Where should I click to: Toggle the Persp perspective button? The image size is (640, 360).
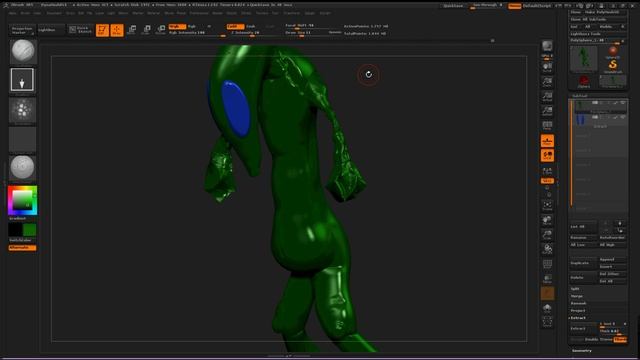point(547,126)
